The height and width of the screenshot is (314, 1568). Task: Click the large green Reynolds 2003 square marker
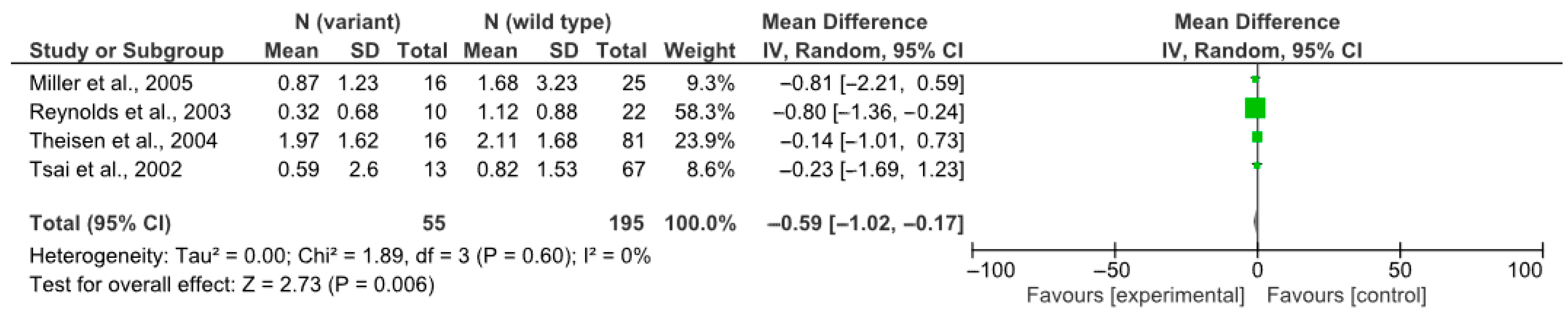coord(1255,108)
